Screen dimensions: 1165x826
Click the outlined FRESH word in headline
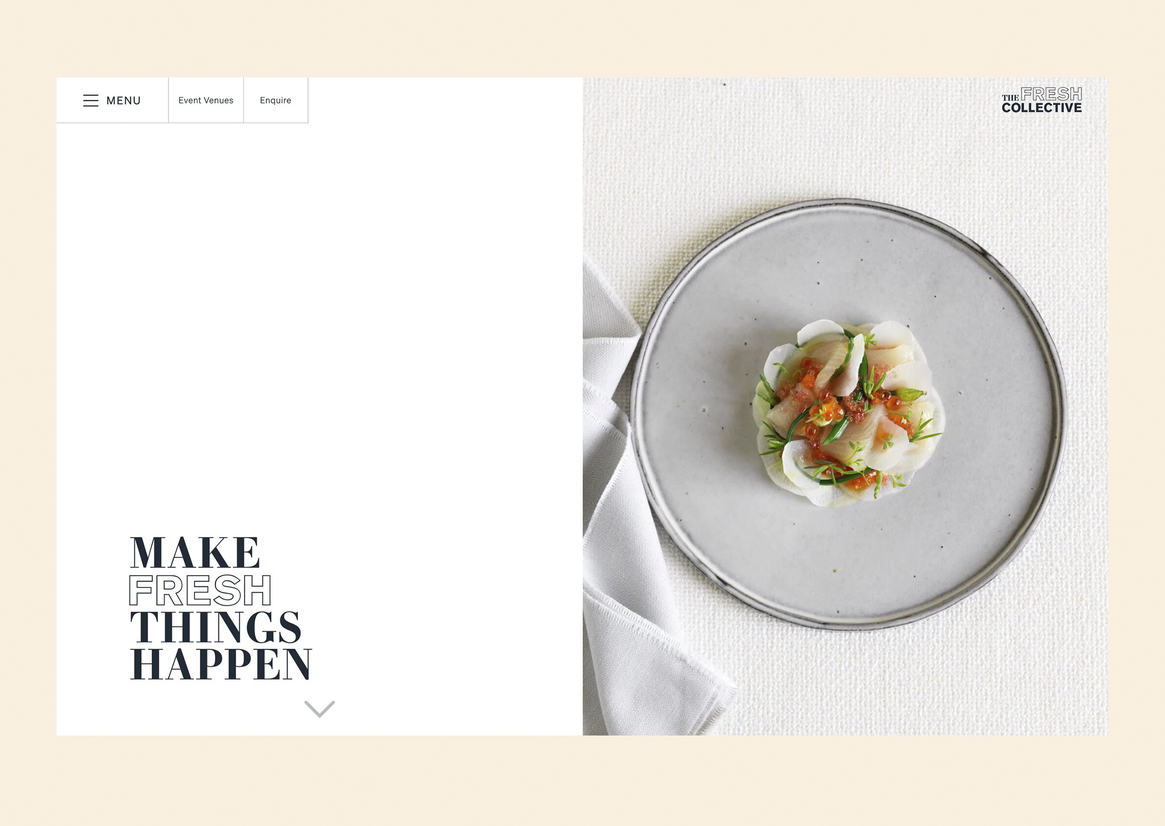[200, 591]
